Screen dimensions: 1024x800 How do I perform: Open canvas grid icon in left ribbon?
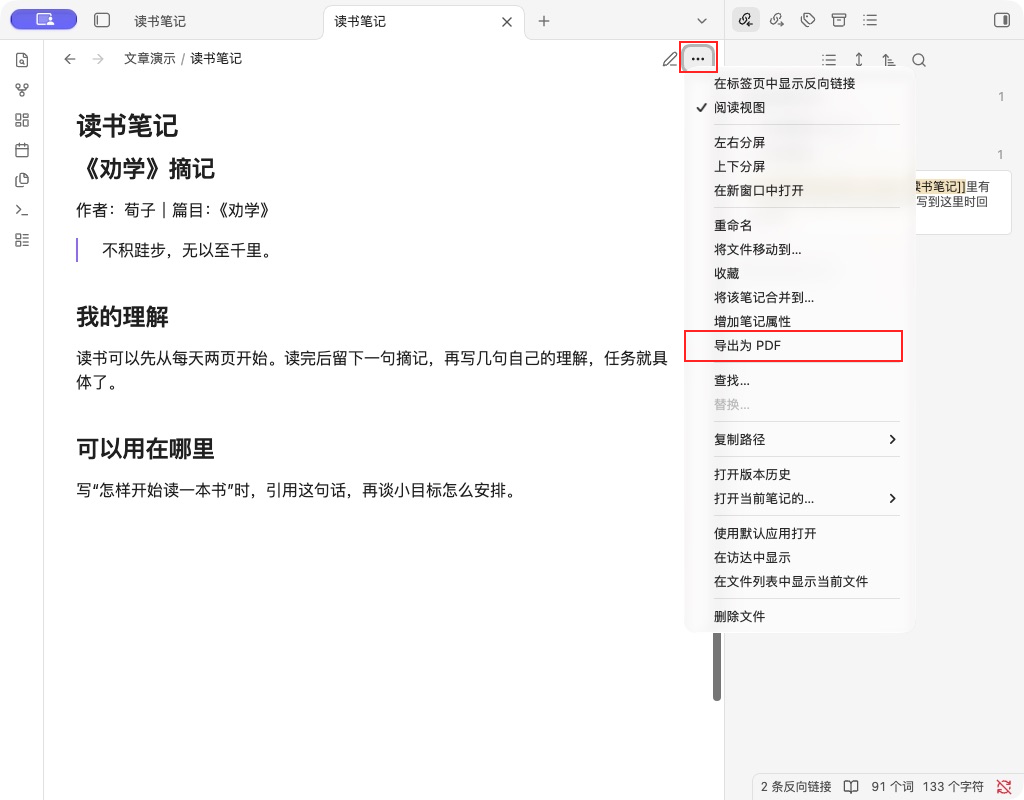pyautogui.click(x=22, y=120)
